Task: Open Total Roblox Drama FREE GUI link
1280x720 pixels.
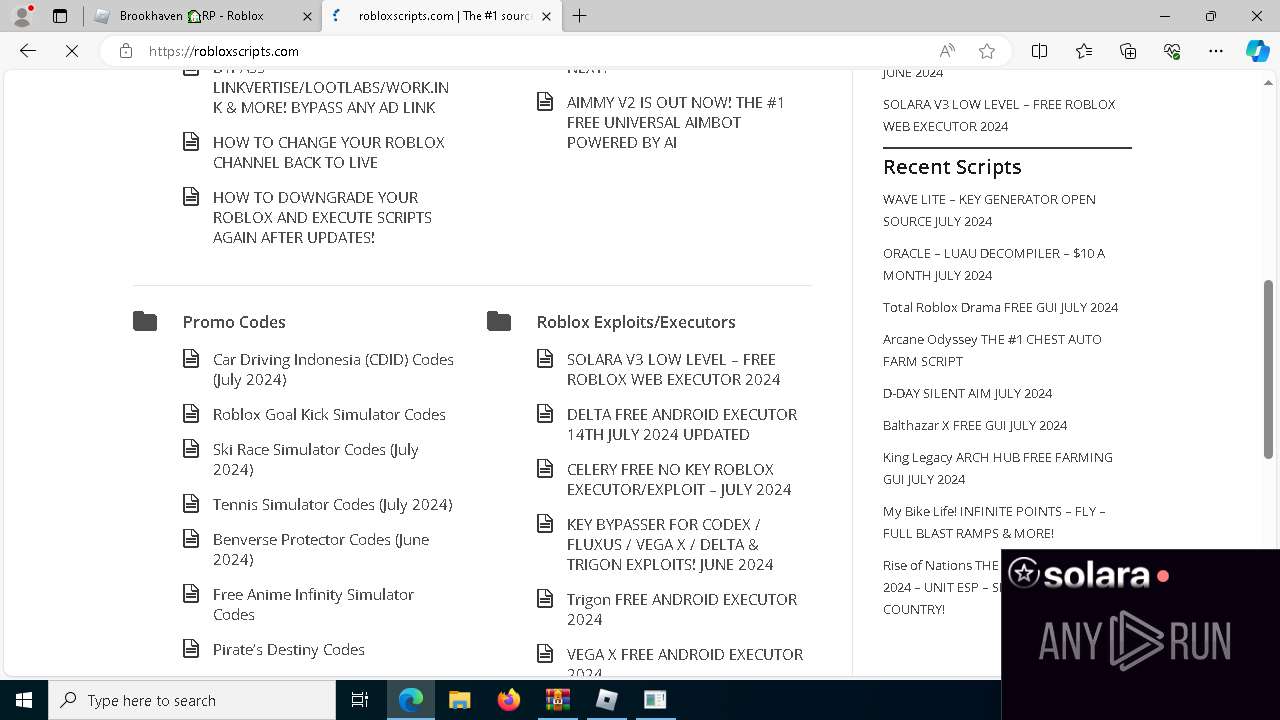Action: point(1000,307)
